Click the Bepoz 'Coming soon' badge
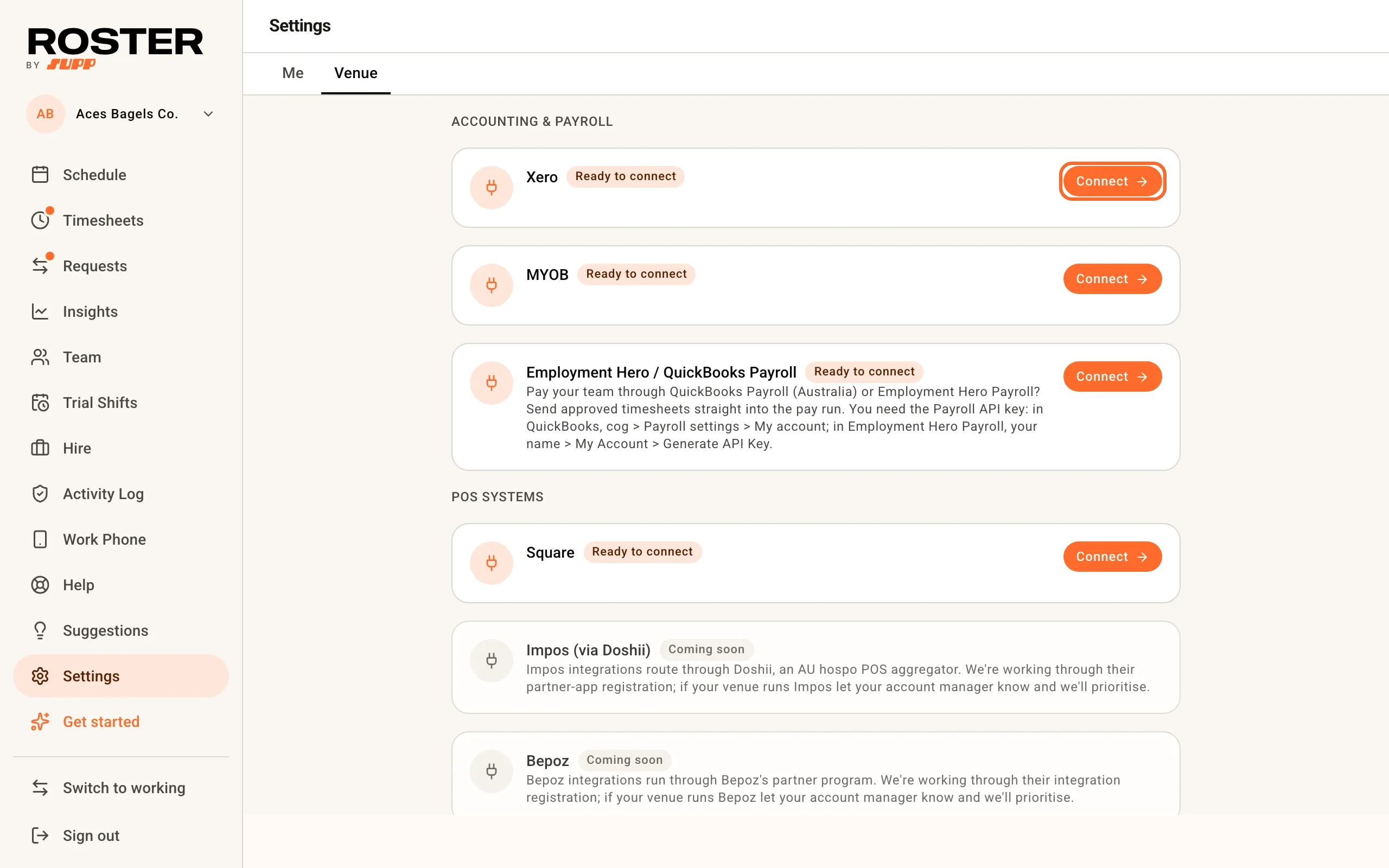The width and height of the screenshot is (1389, 868). (625, 760)
